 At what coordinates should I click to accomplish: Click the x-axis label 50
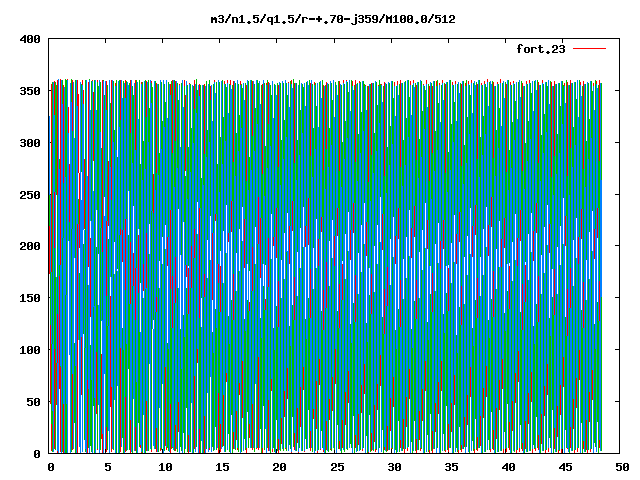622,467
